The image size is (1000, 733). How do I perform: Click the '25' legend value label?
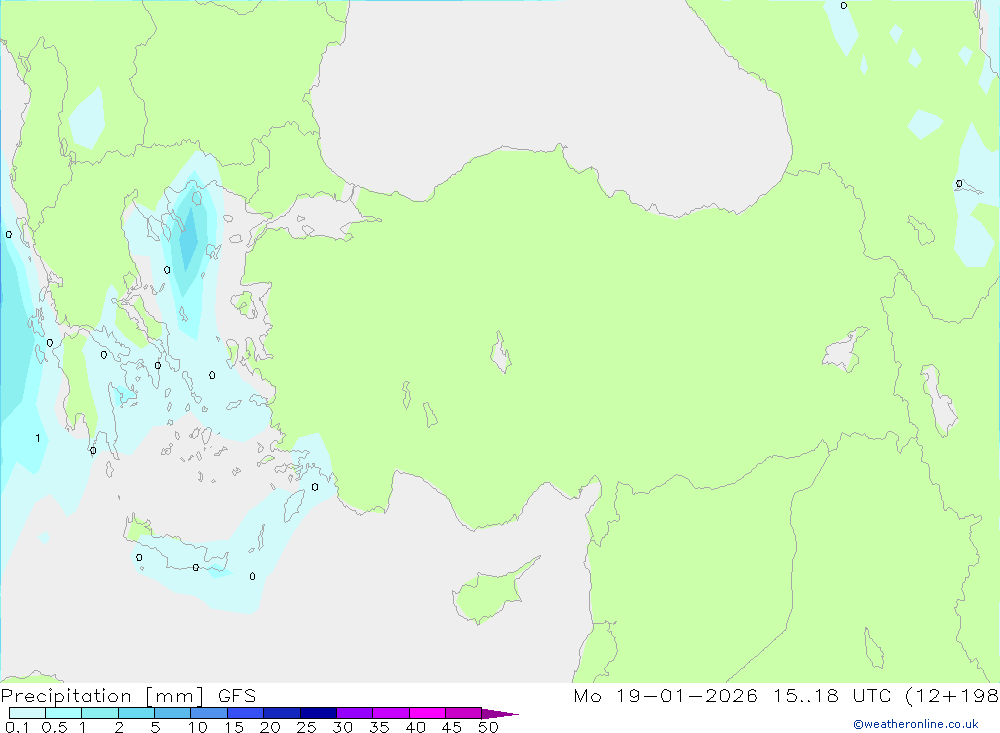pos(307,727)
